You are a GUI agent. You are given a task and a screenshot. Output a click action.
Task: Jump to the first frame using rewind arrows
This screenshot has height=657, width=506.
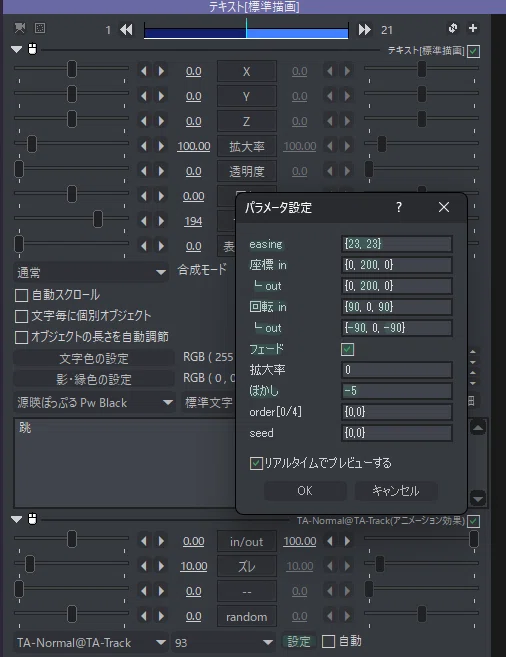click(x=126, y=29)
